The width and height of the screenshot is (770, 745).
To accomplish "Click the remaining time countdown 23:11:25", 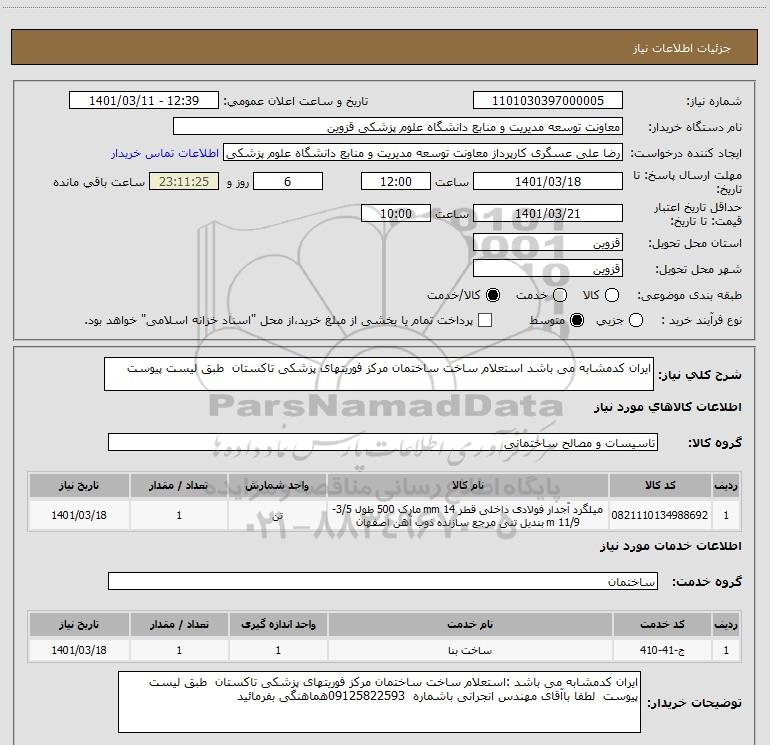I will coord(184,182).
